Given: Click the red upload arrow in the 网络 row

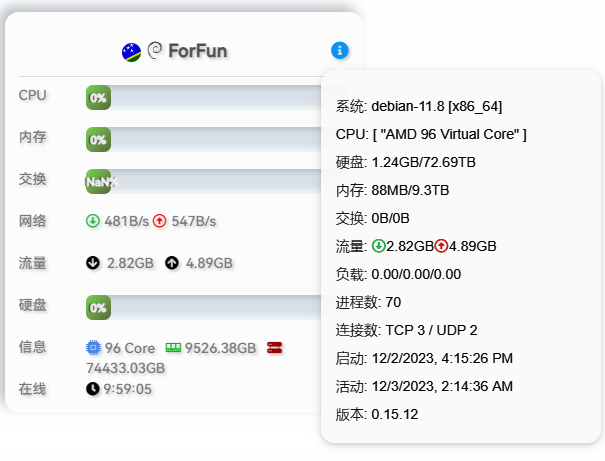Looking at the screenshot, I should pos(160,221).
